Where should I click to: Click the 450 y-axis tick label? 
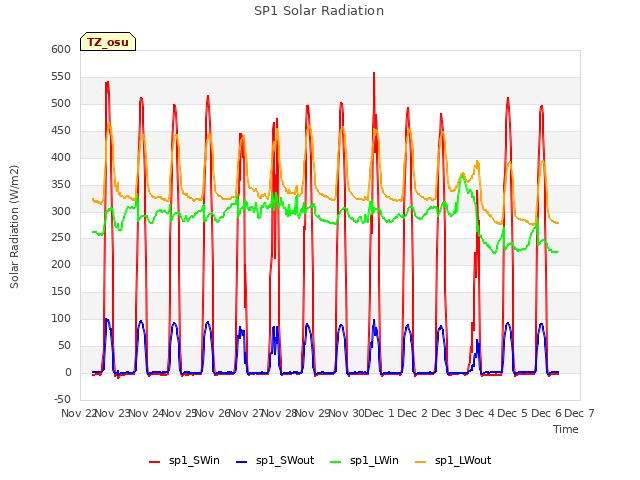coord(61,130)
